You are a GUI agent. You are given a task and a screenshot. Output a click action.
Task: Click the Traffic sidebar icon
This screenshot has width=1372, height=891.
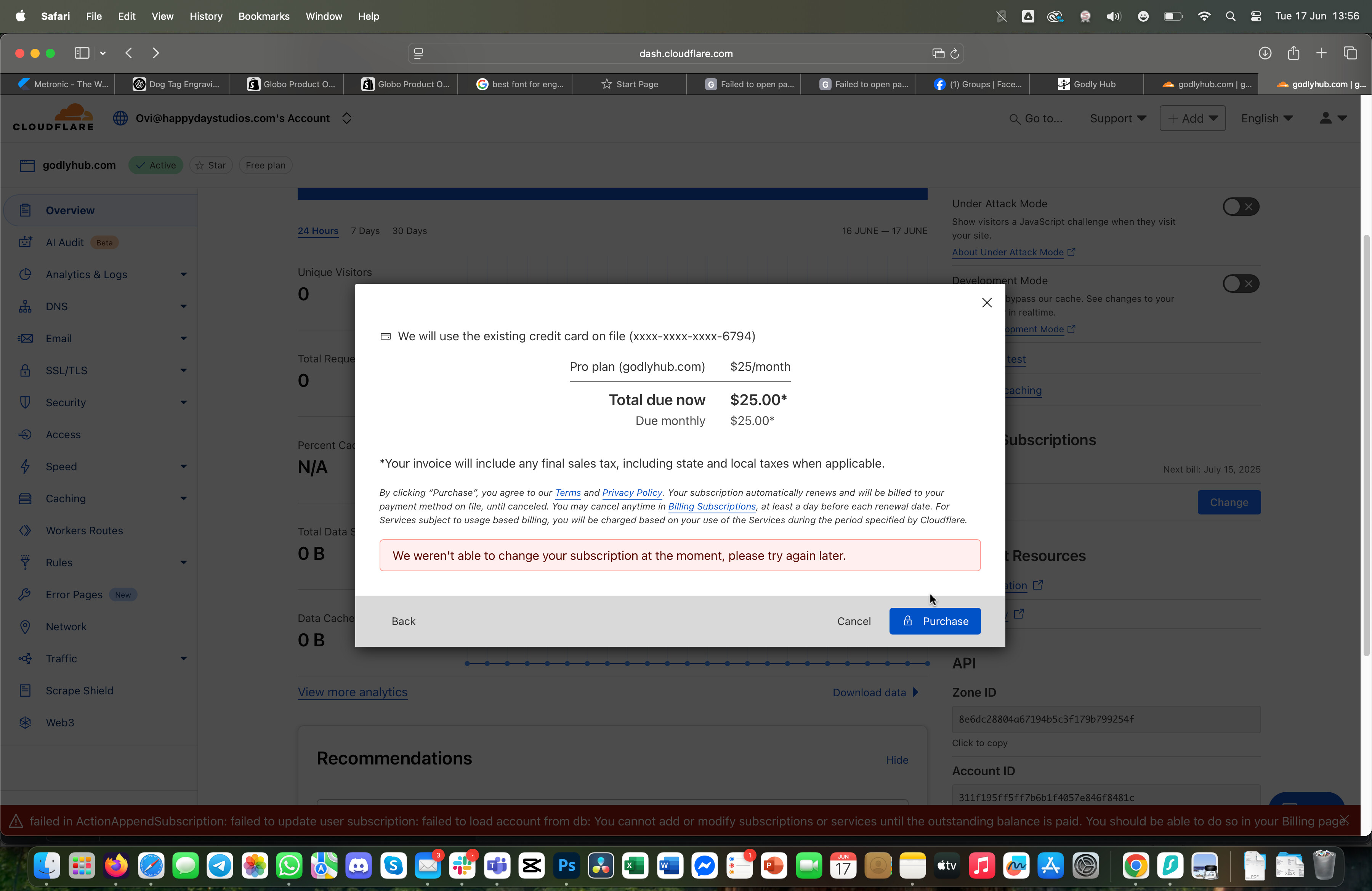point(25,658)
